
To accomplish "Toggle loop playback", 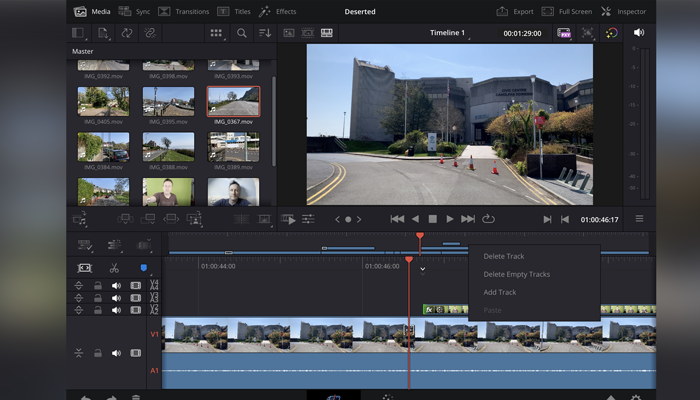I will pos(488,219).
